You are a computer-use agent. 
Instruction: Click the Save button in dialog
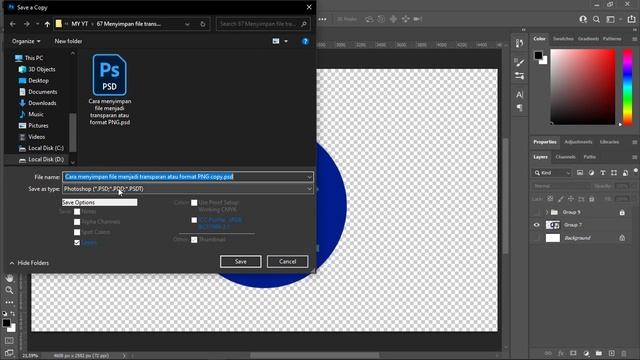[x=240, y=262]
